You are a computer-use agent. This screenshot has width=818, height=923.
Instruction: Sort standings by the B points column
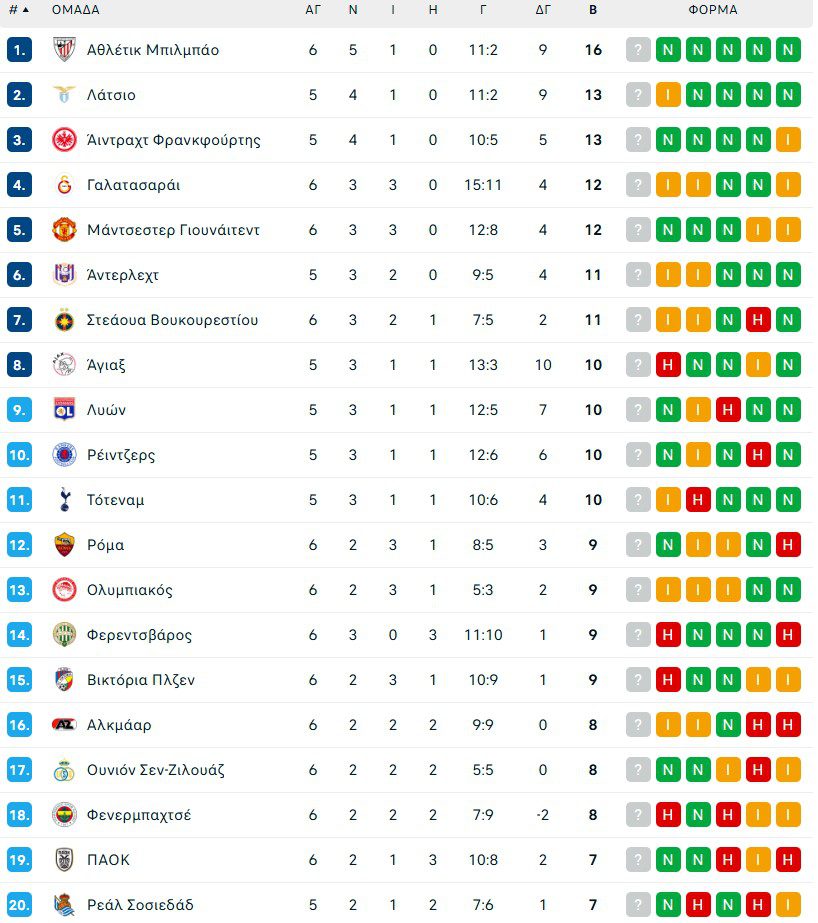[593, 10]
